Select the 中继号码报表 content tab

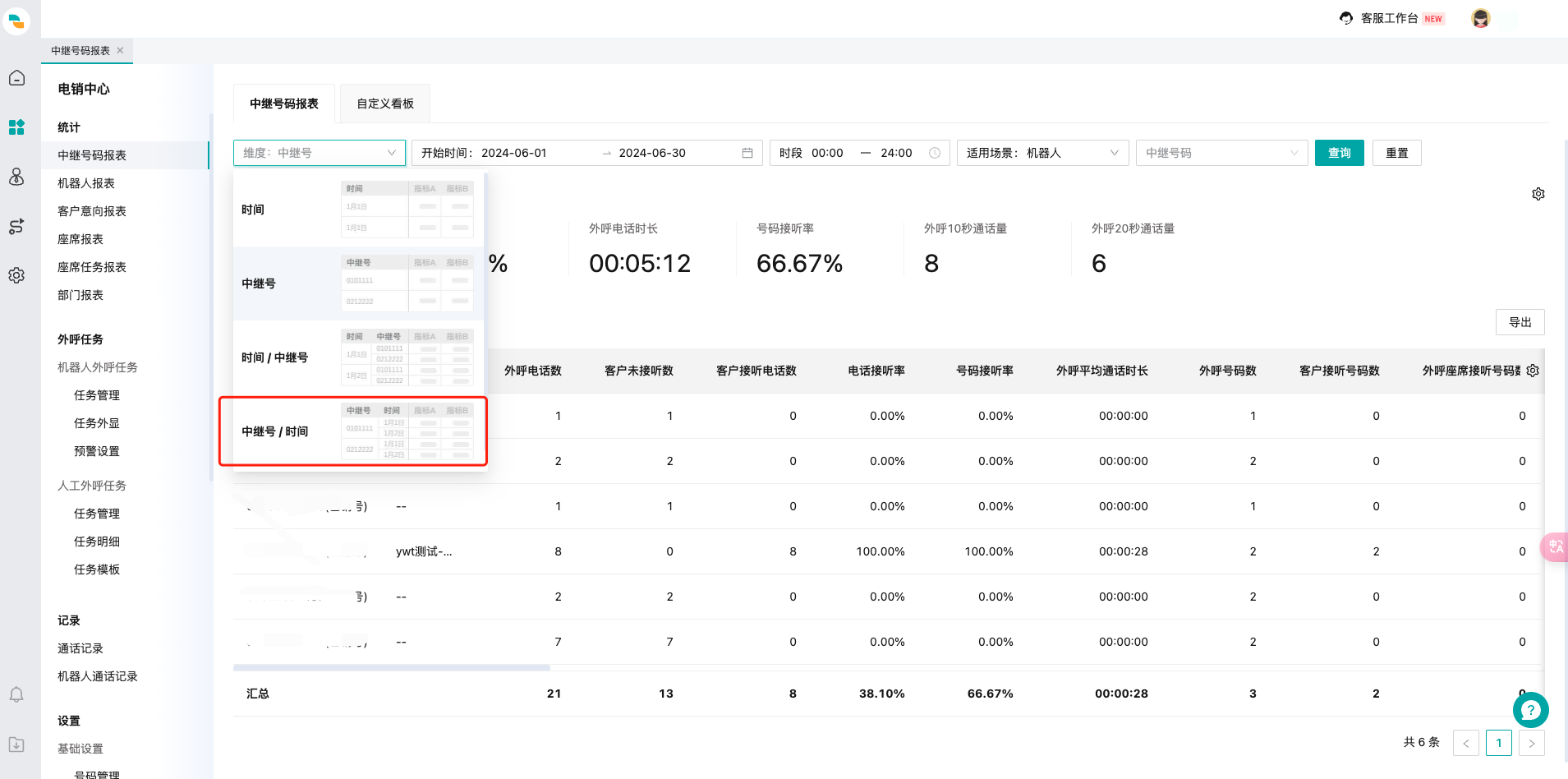point(284,104)
